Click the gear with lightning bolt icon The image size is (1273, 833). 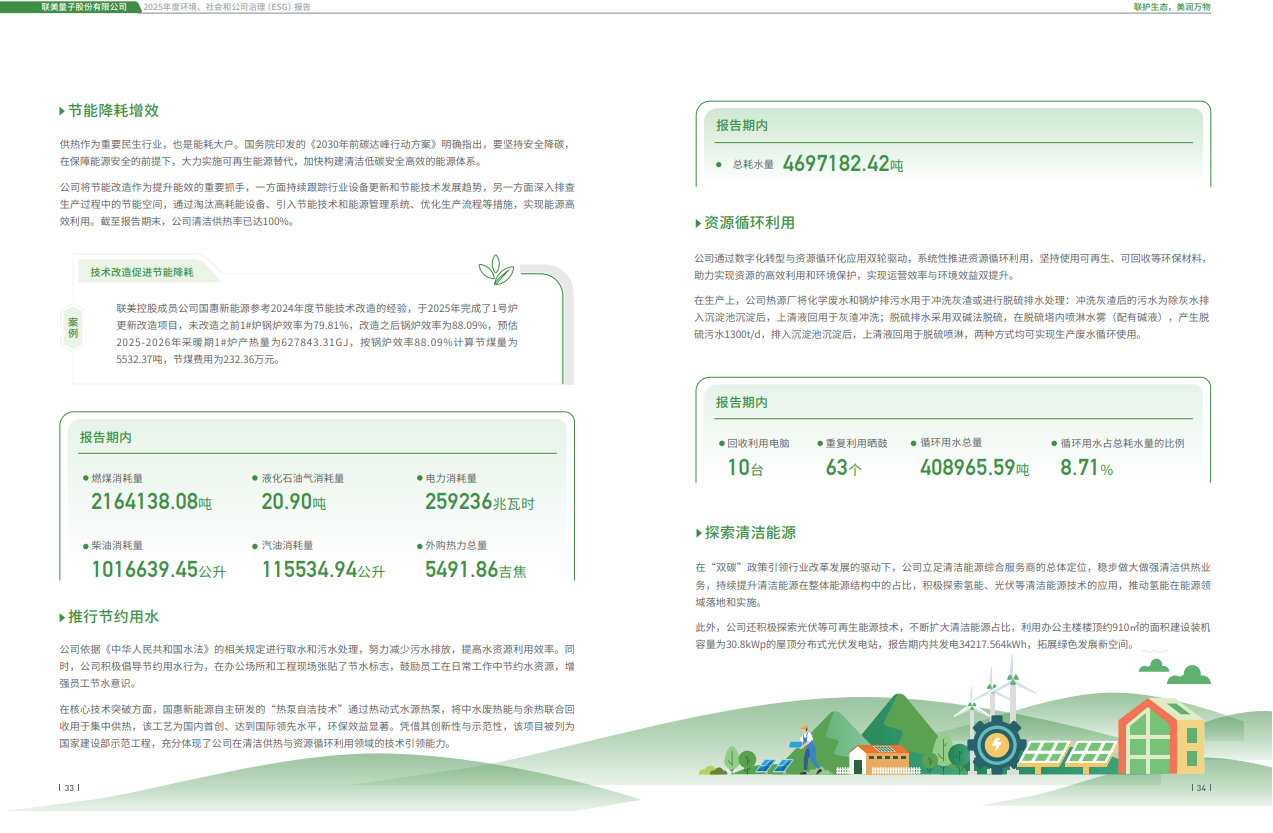coord(996,743)
